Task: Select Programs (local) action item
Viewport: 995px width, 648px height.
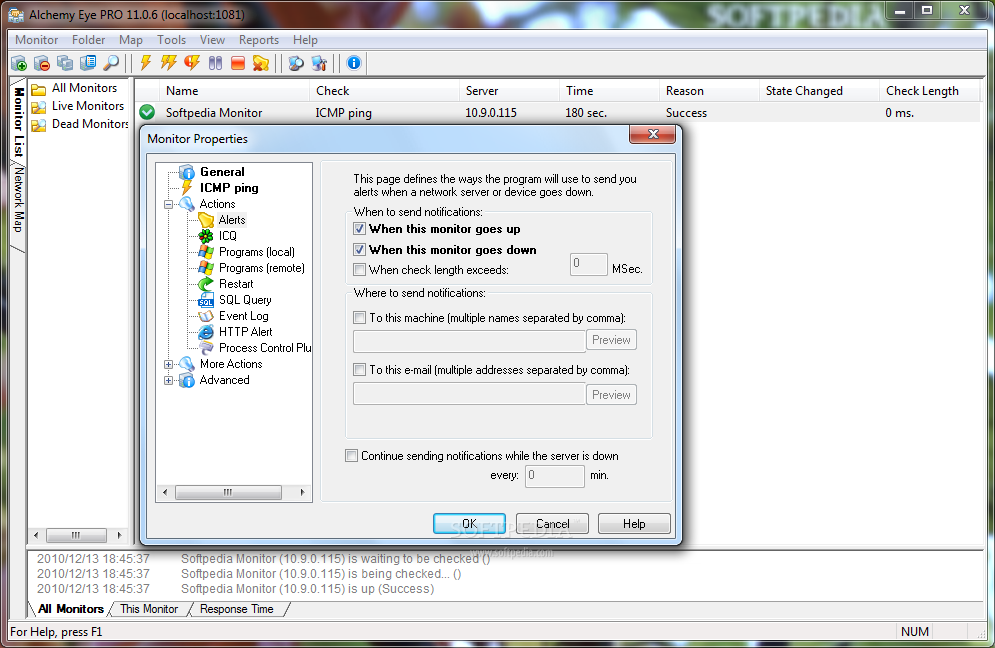Action: (256, 252)
